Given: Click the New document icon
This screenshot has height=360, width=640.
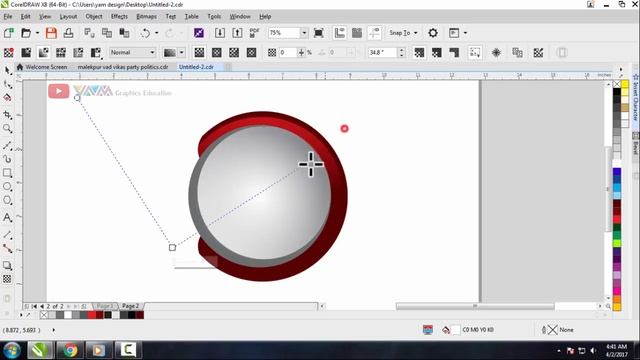Looking at the screenshot, I should [x=9, y=33].
